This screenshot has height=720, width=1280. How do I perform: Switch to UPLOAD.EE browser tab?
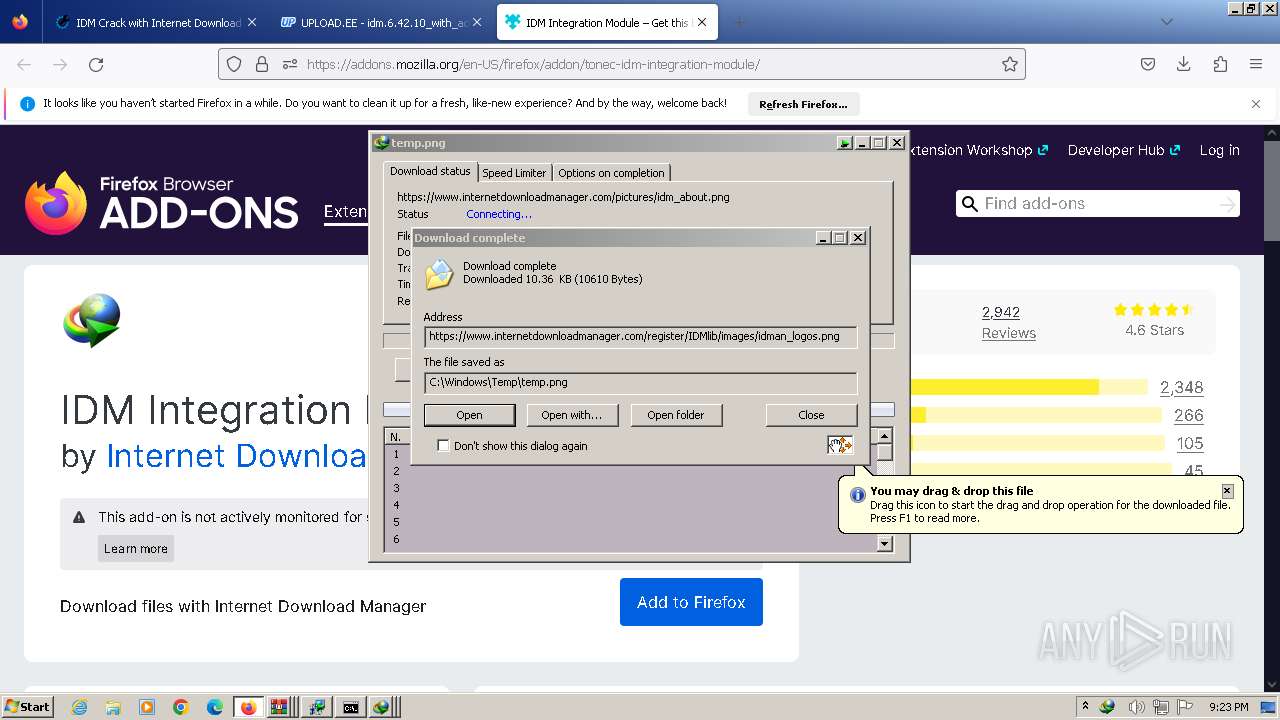tap(380, 22)
